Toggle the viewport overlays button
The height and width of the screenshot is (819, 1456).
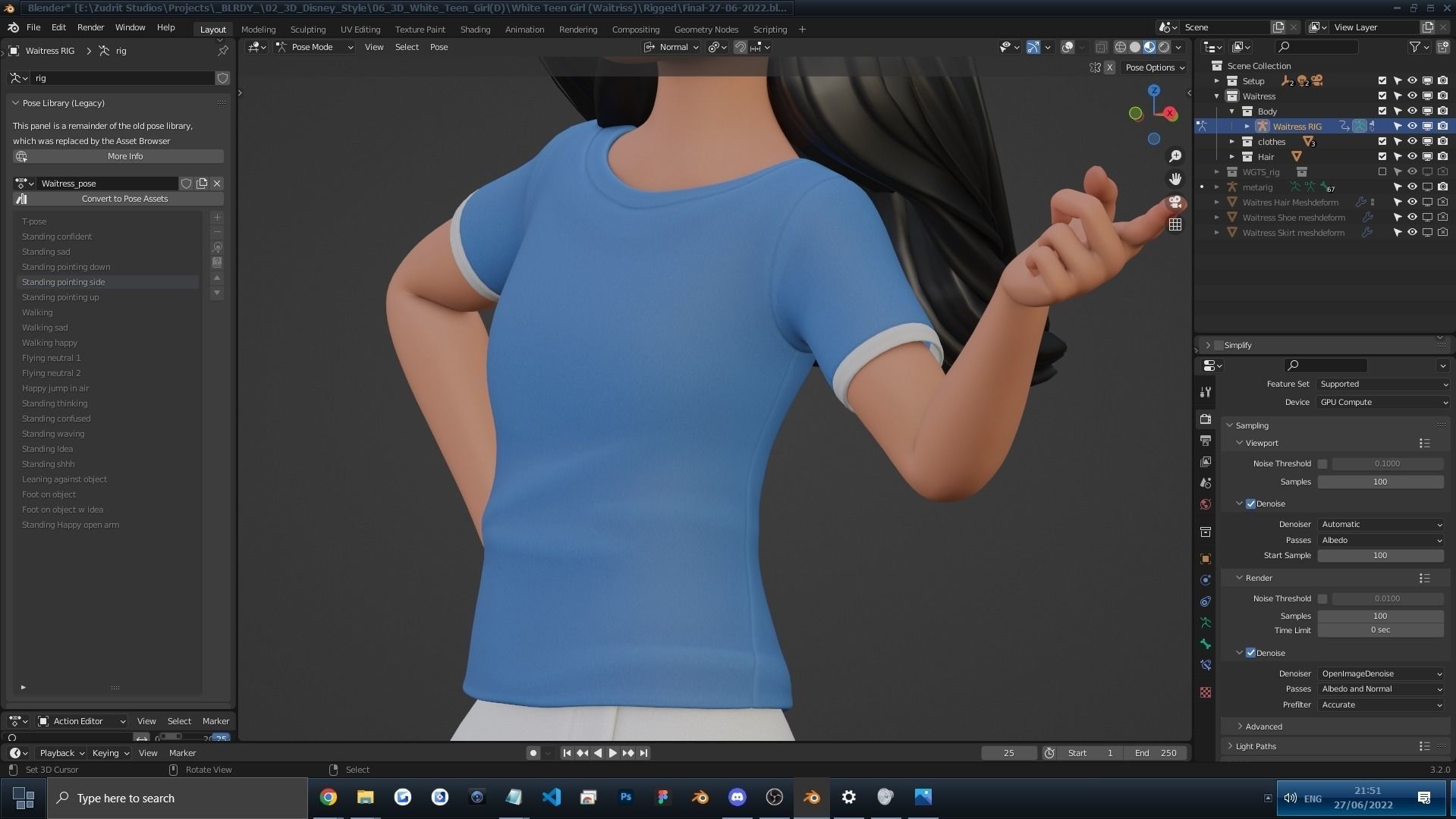[1068, 47]
